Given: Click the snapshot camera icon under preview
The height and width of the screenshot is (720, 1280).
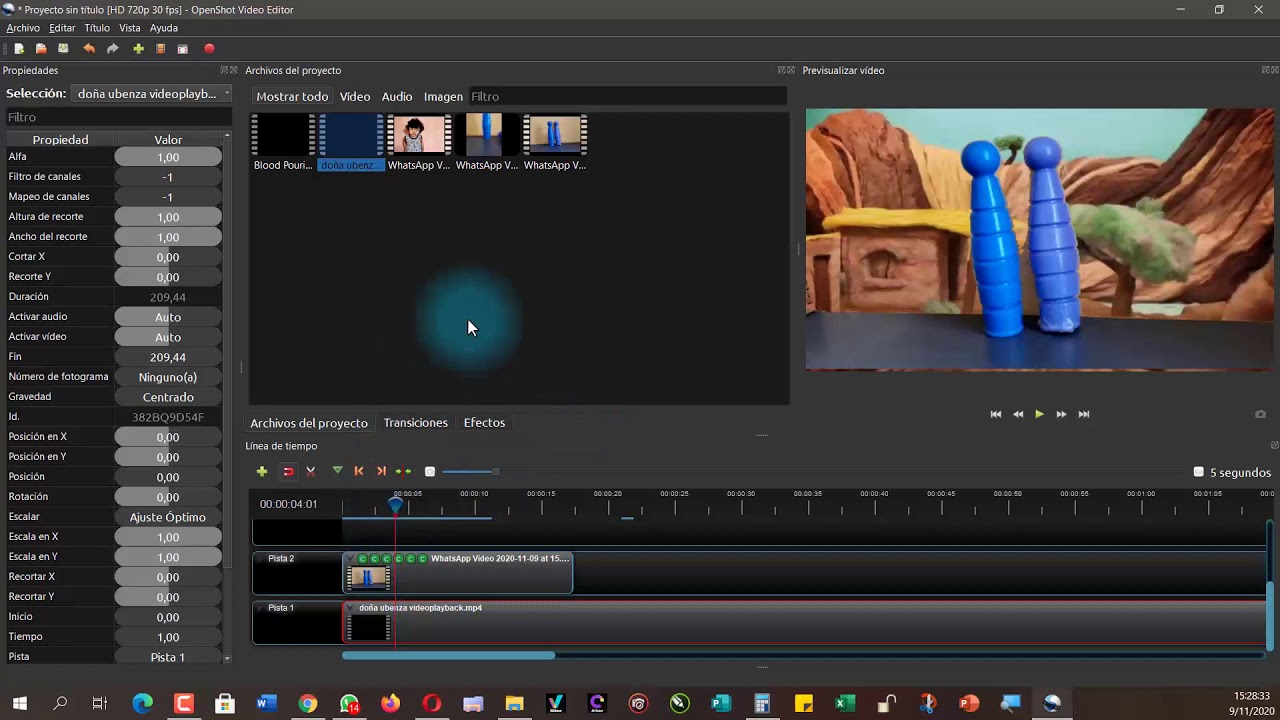Looking at the screenshot, I should click(1260, 414).
